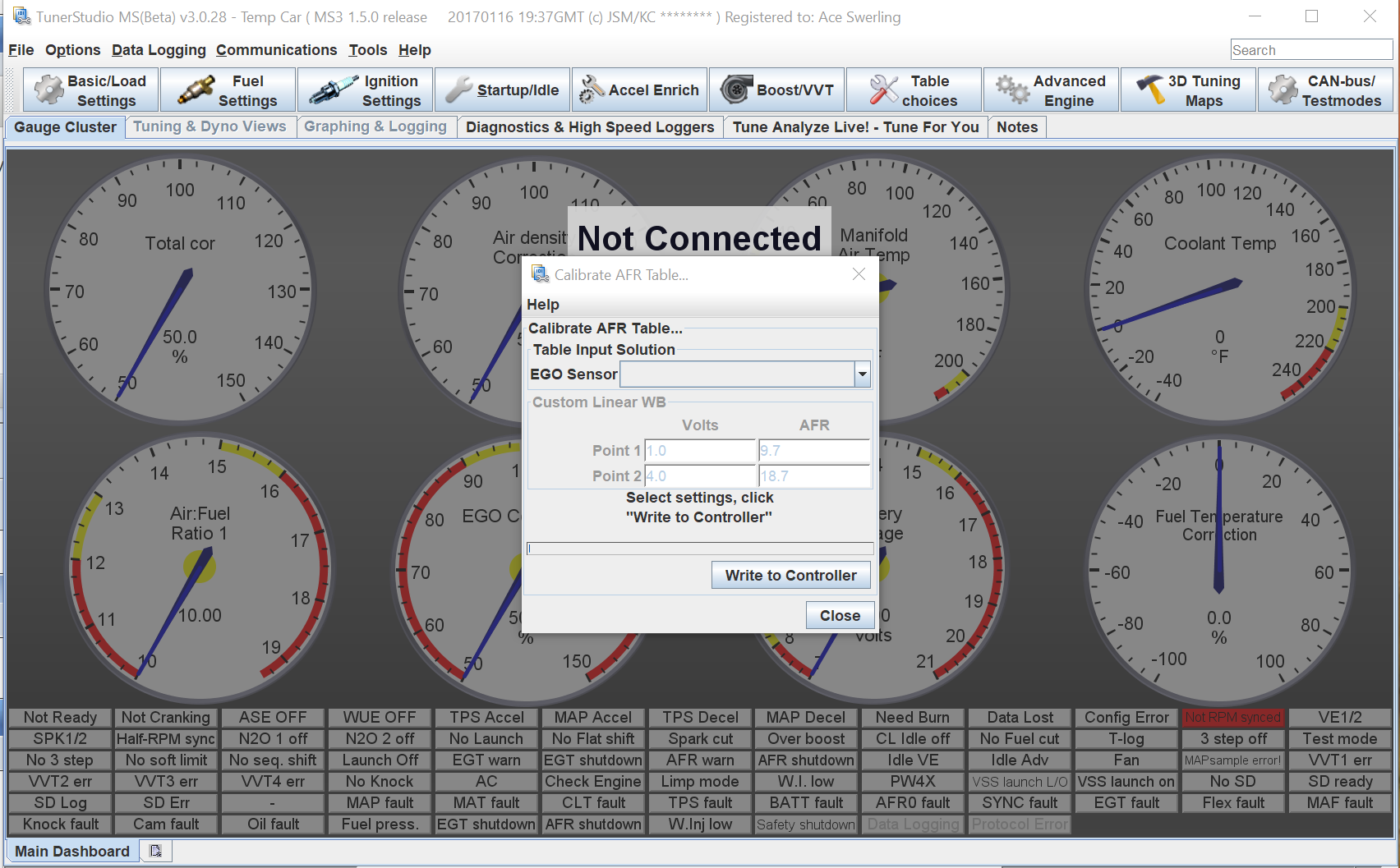Click the Search input field
This screenshot has width=1400, height=868.
point(1310,50)
